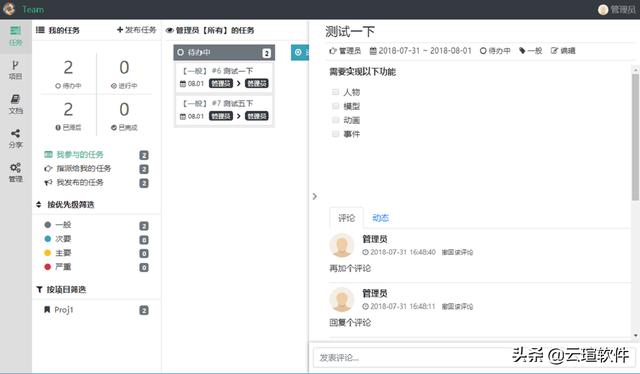Viewport: 640px width, 374px height.
Task: Click the scrollbar up arrow
Action: tap(636, 70)
